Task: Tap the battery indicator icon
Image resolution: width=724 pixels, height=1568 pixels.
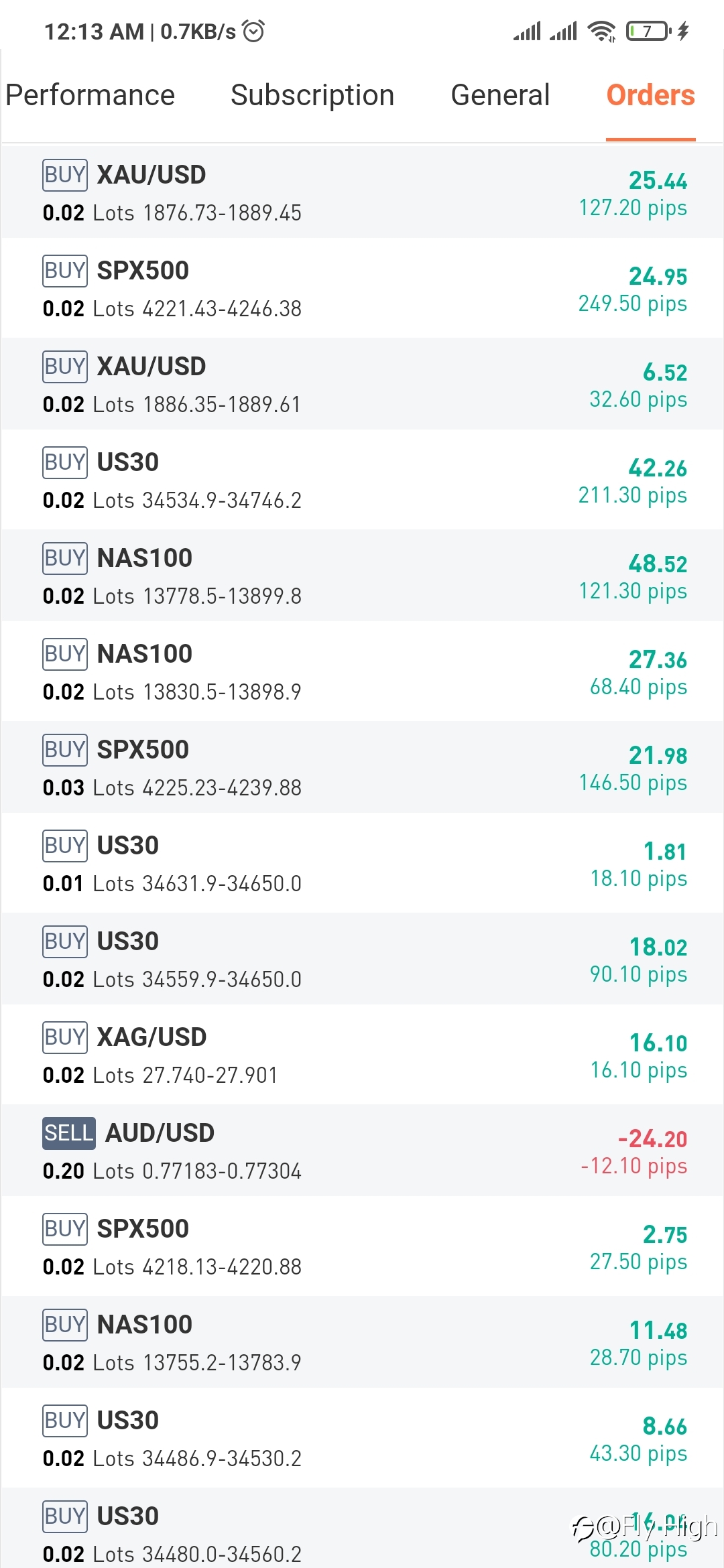Action: (648, 31)
